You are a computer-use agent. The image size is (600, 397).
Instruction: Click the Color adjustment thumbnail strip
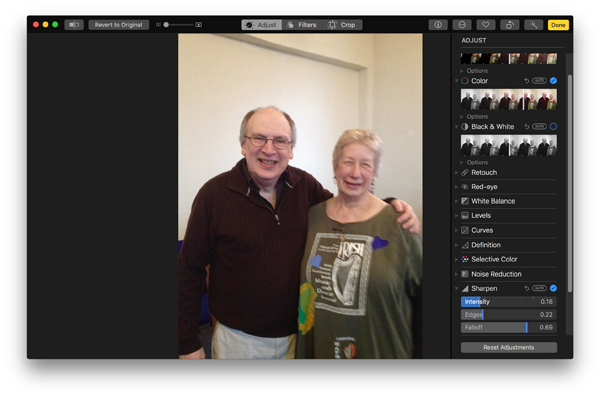tap(509, 100)
